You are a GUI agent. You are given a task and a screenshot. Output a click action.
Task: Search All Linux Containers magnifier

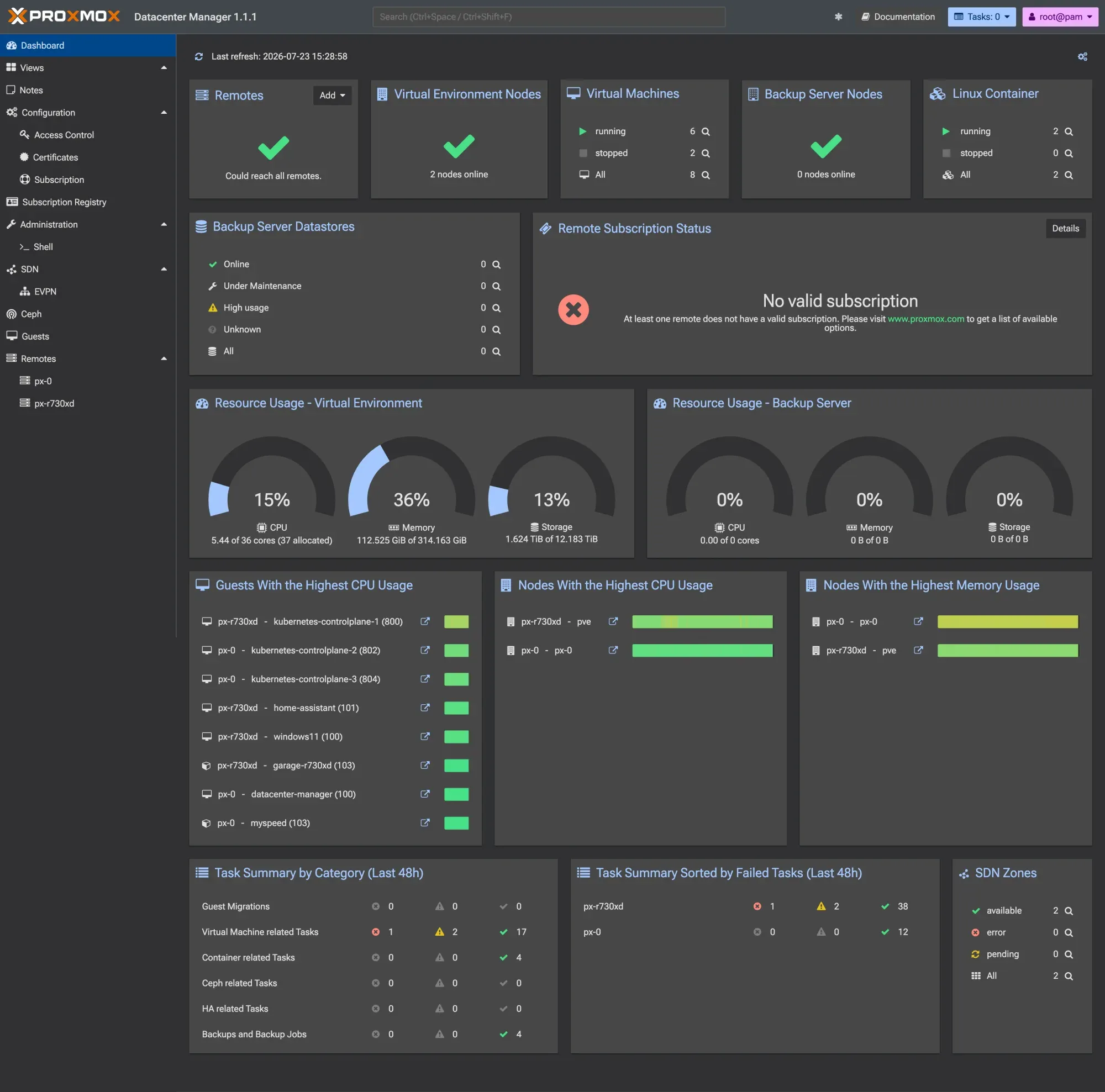pos(1068,175)
